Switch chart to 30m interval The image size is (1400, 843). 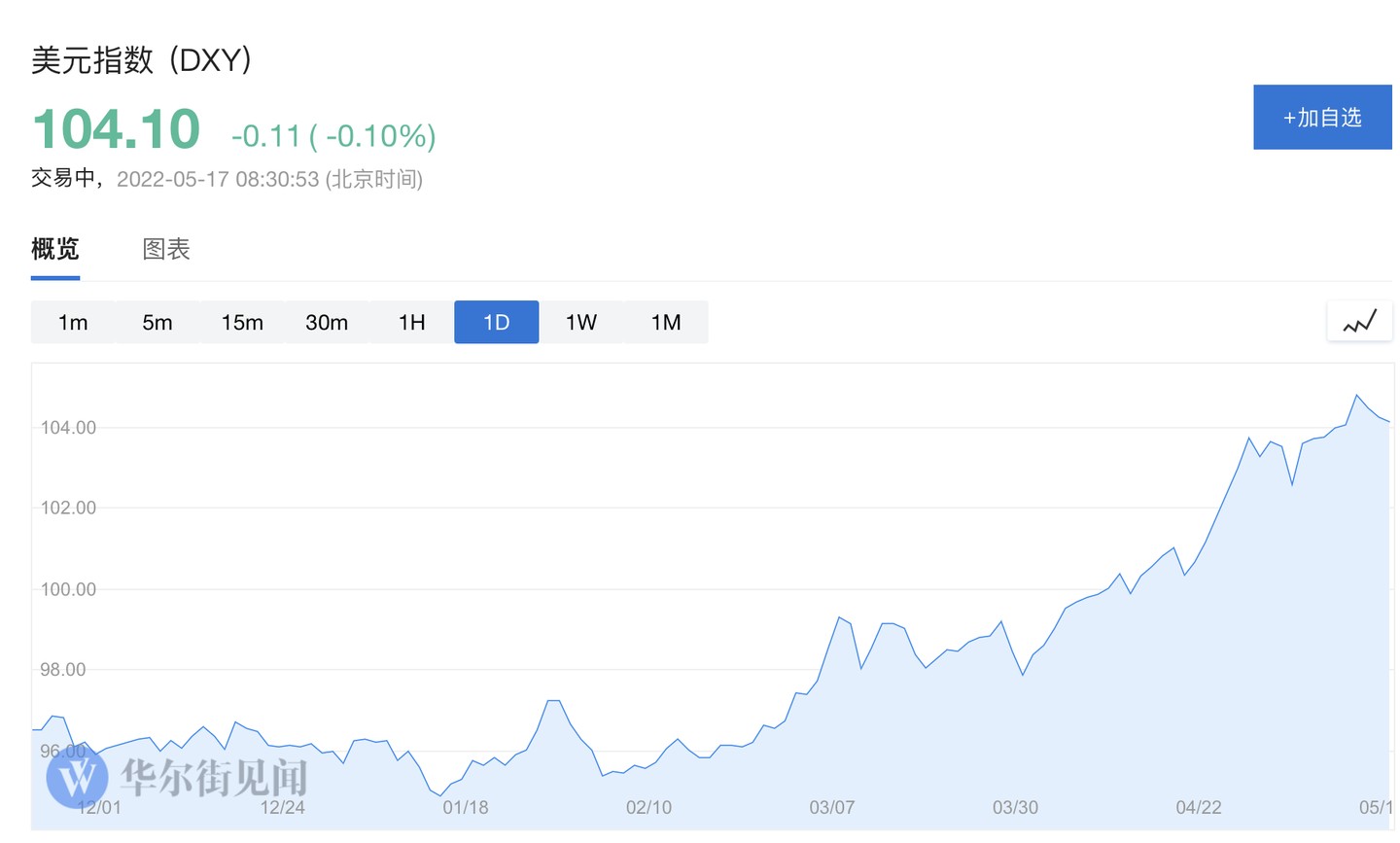click(x=327, y=323)
